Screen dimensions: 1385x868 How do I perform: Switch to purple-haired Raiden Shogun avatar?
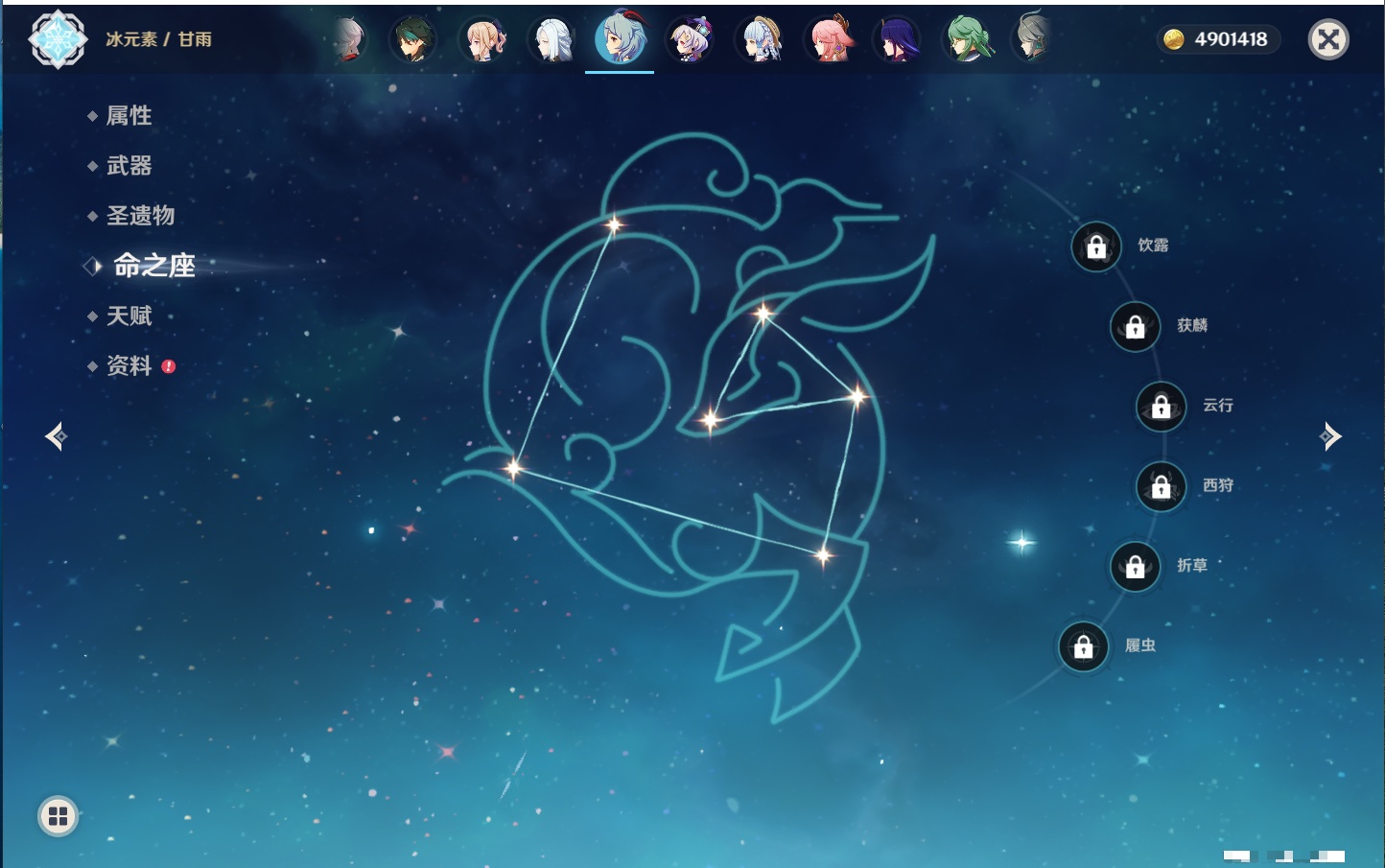(x=898, y=40)
